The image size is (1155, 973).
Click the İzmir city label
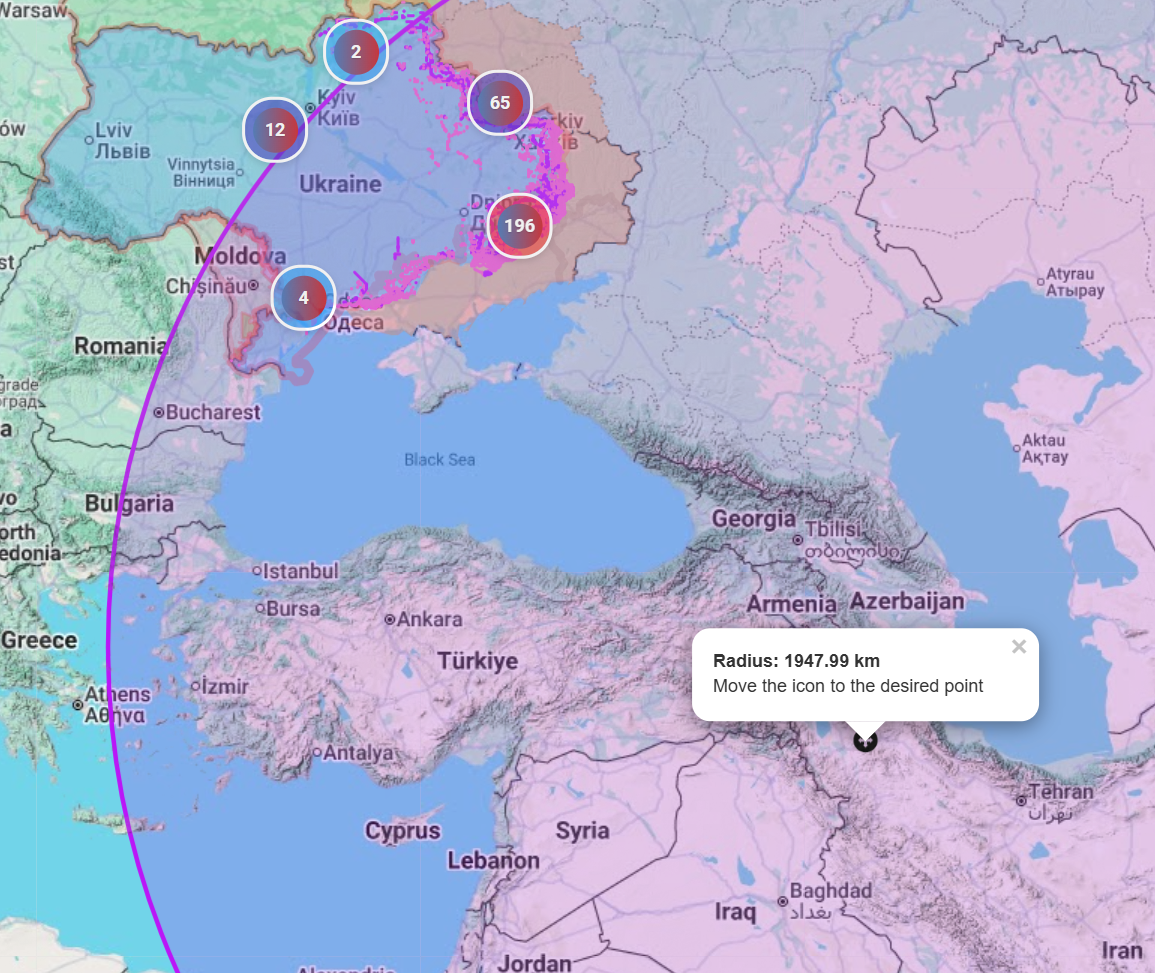pos(225,686)
